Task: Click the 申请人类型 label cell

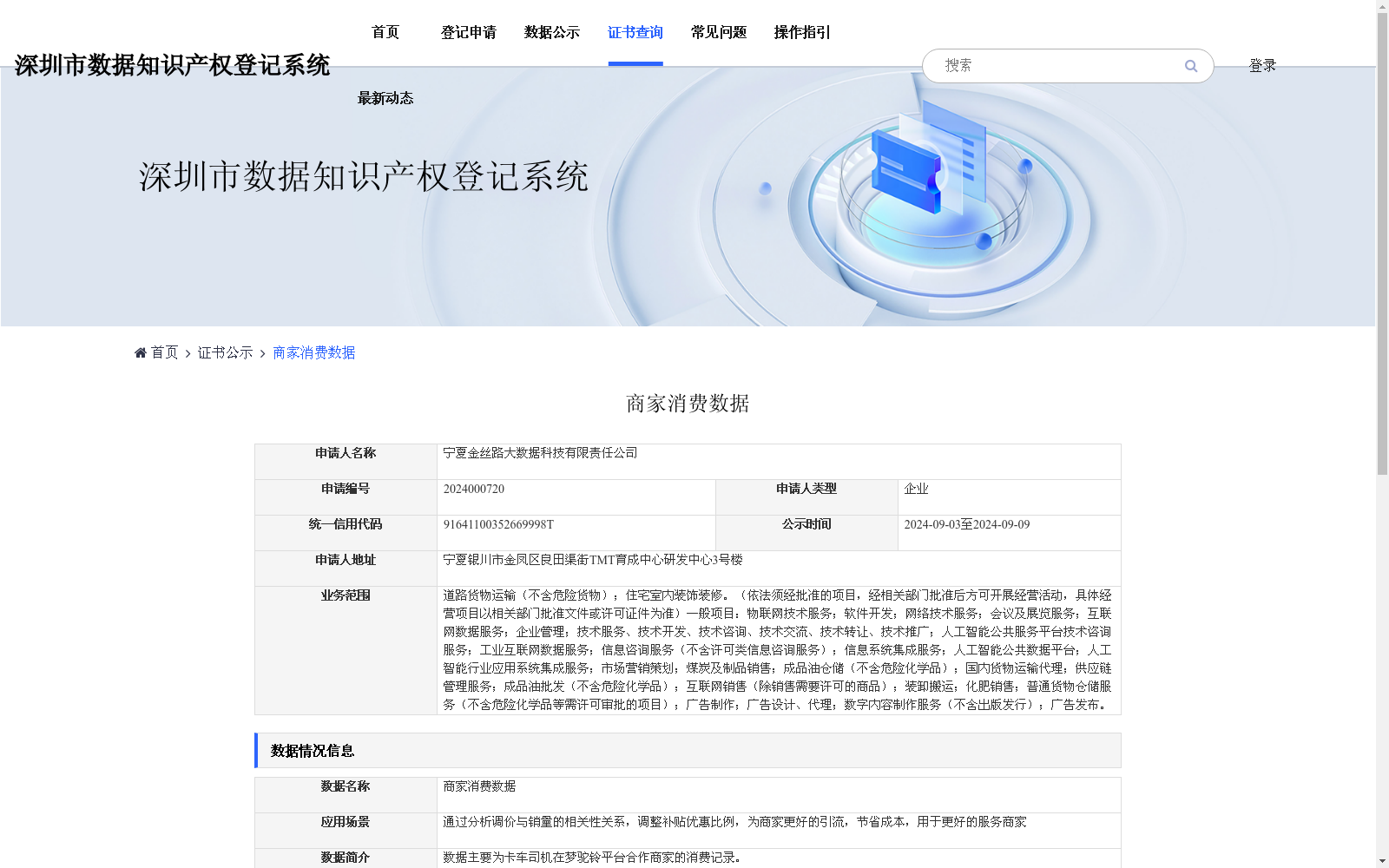Action: [806, 497]
